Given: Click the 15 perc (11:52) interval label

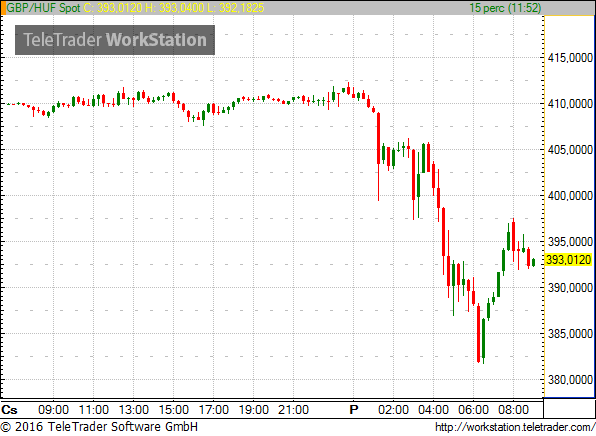Looking at the screenshot, I should pos(505,8).
